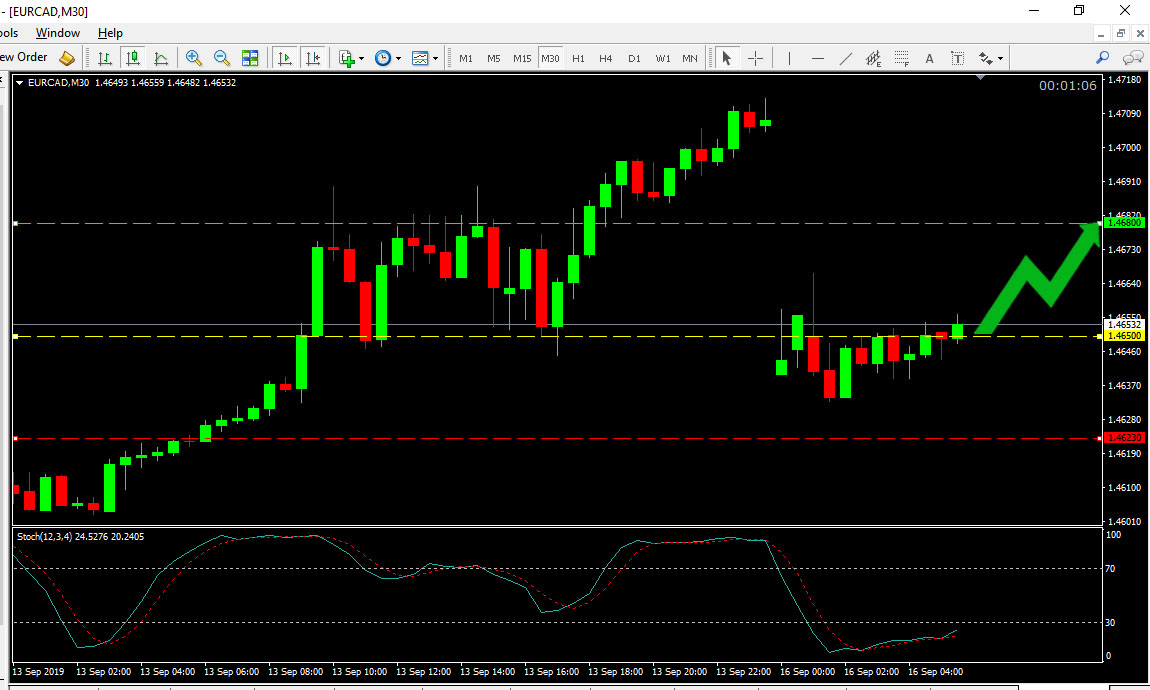The image size is (1150, 690).
Task: Select the M30 timeframe
Action: 550,58
